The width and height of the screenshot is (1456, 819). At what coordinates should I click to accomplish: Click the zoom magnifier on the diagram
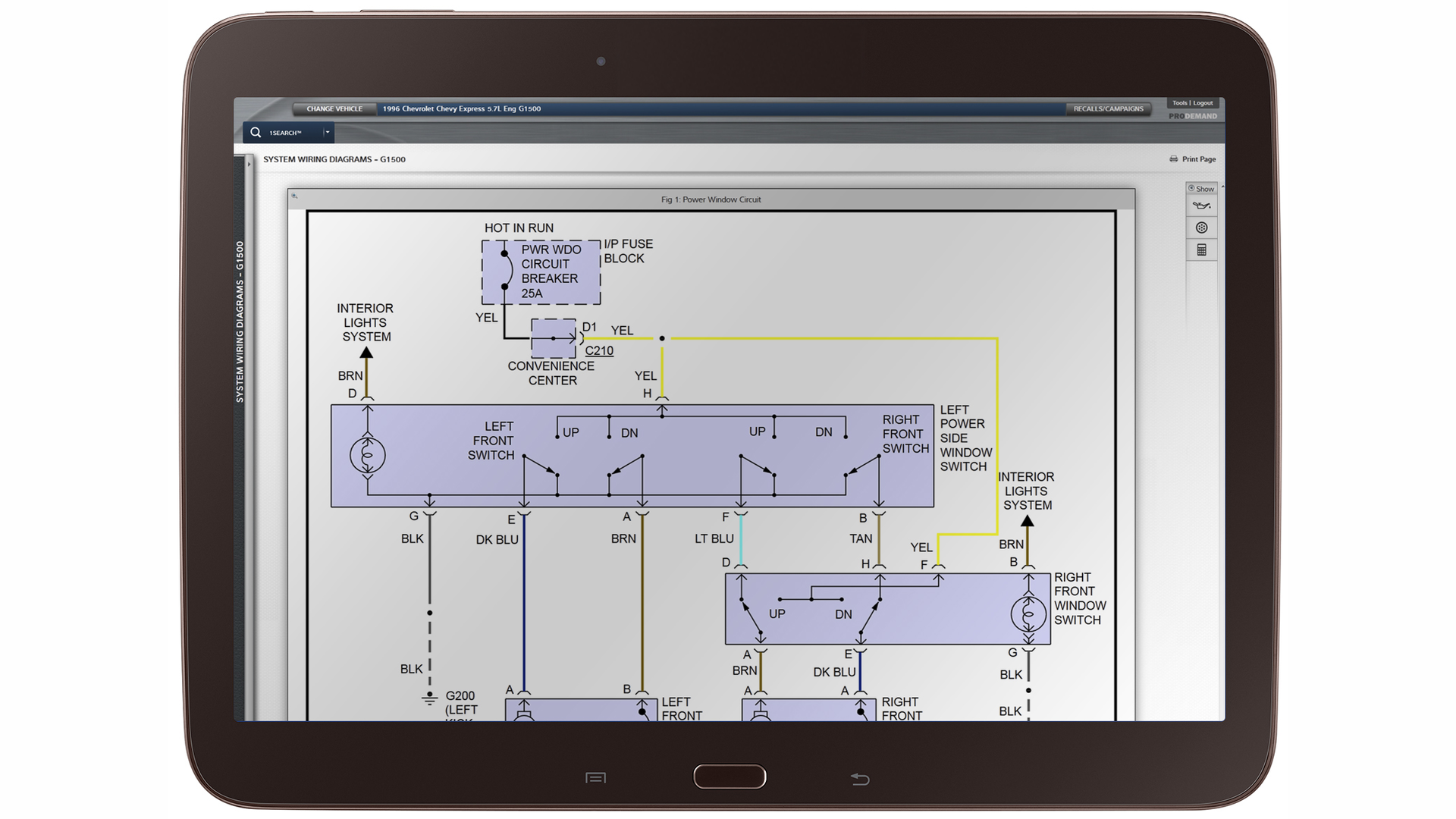click(x=294, y=194)
